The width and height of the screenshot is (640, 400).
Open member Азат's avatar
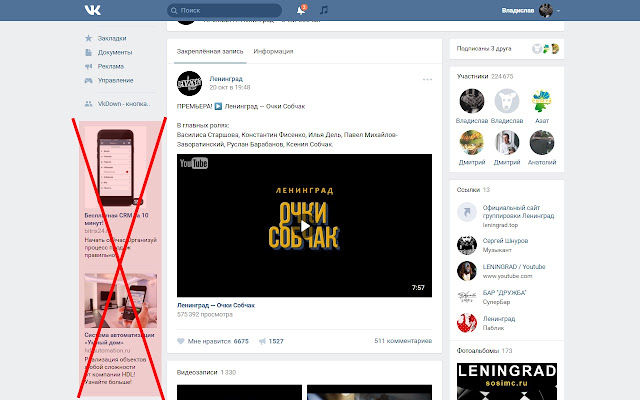541,100
